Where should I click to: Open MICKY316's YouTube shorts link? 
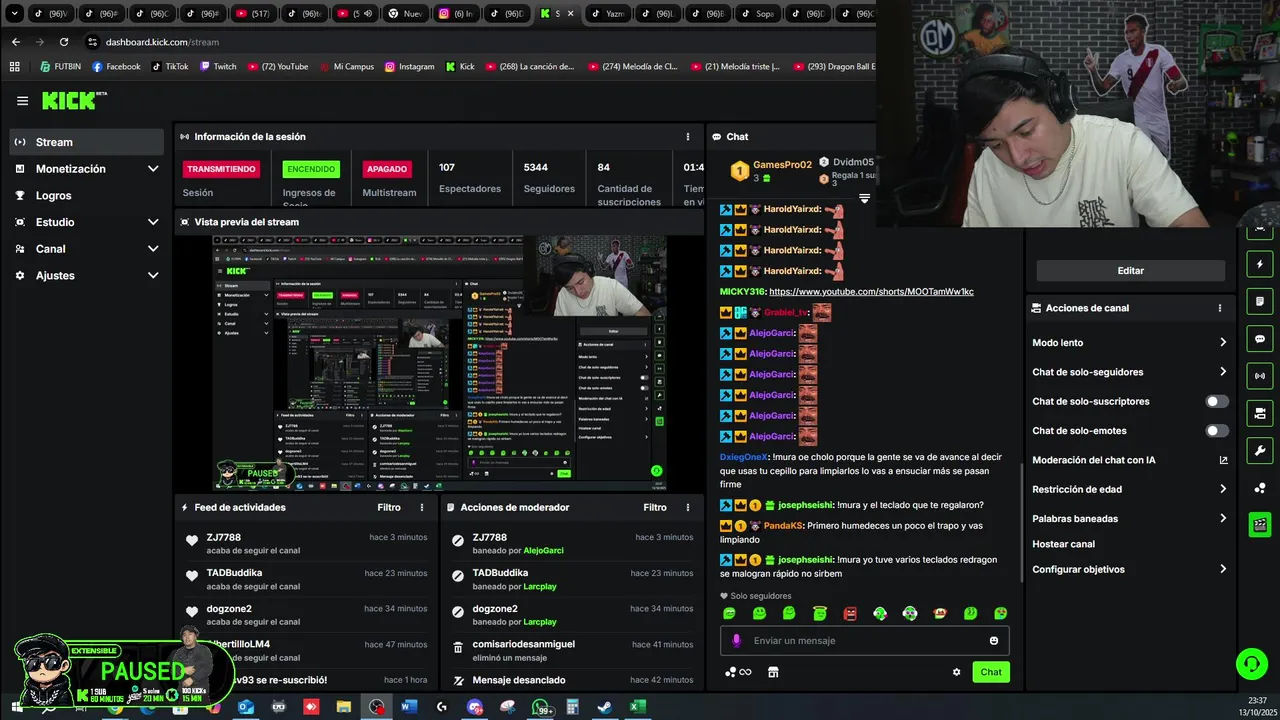(x=871, y=292)
